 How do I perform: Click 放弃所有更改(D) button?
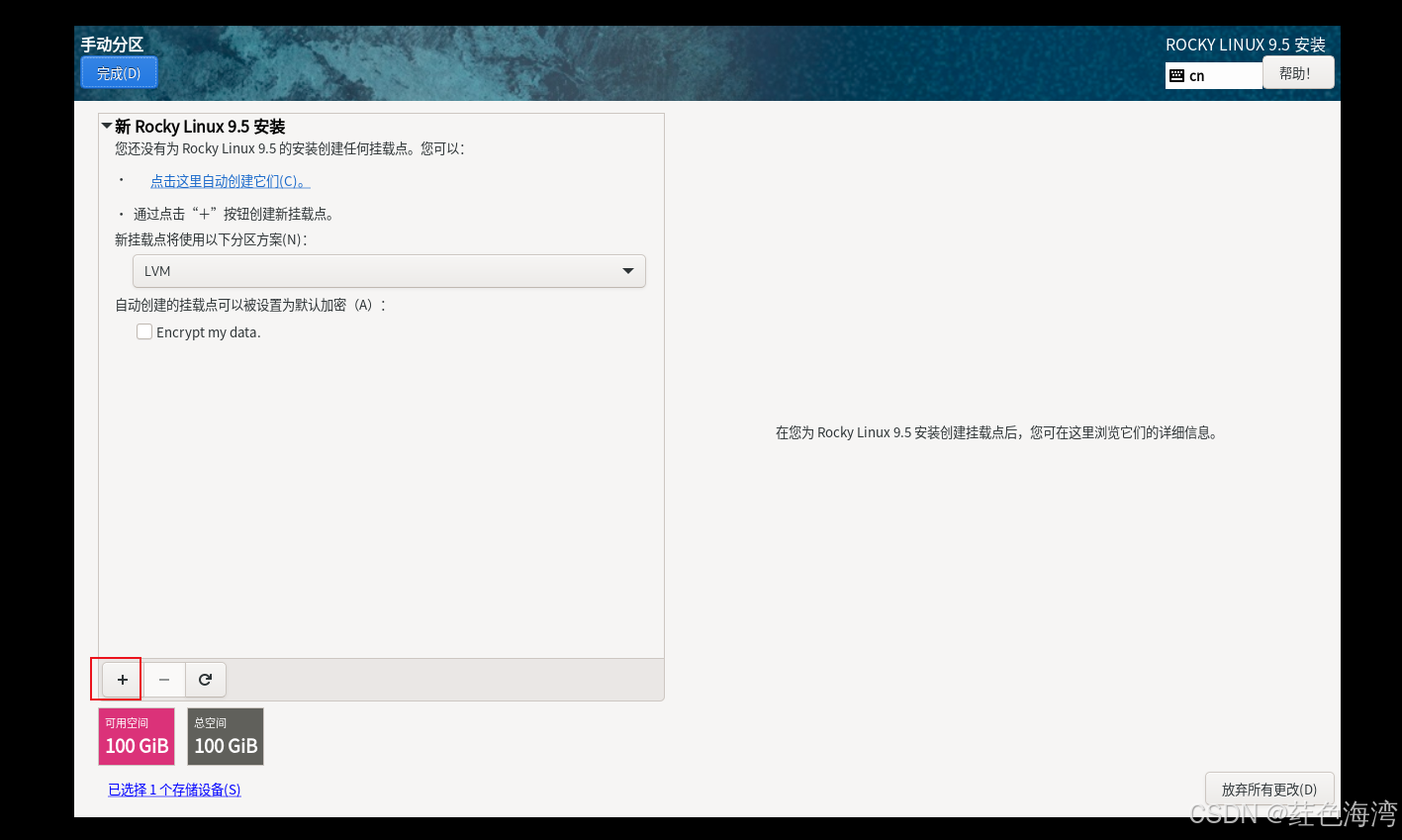point(1269,790)
